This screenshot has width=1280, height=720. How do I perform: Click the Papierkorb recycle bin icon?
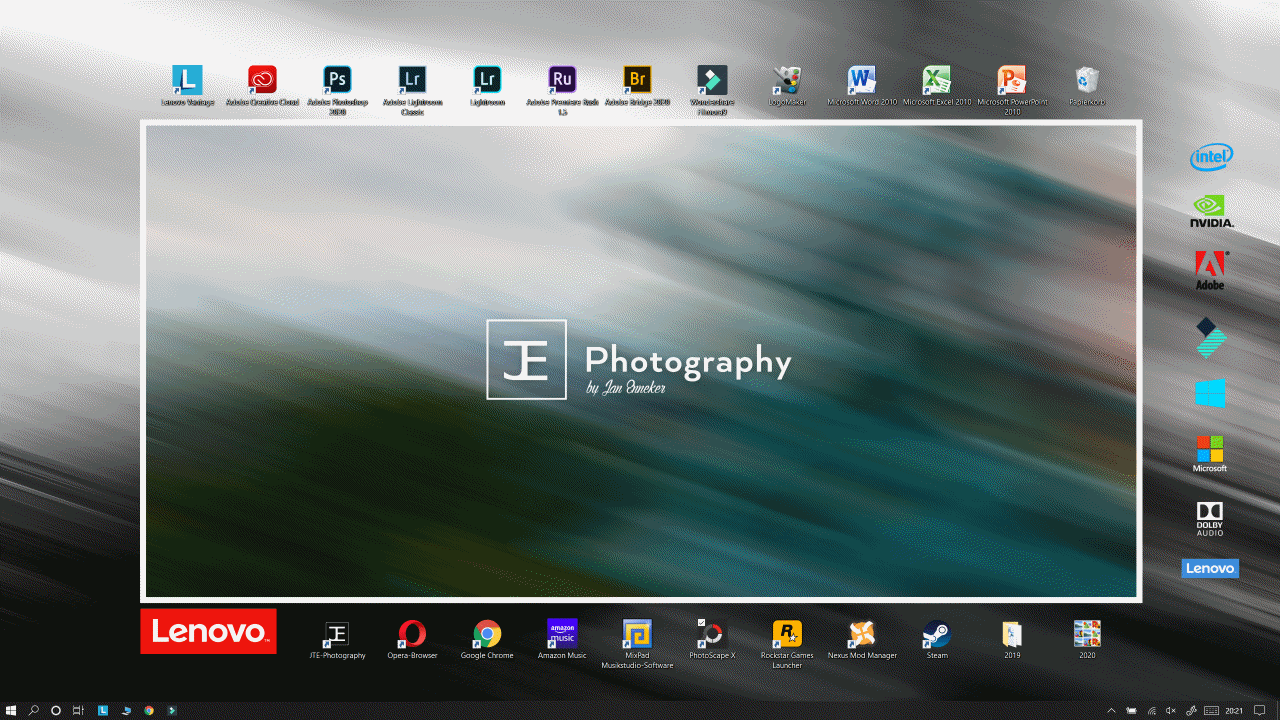1087,86
